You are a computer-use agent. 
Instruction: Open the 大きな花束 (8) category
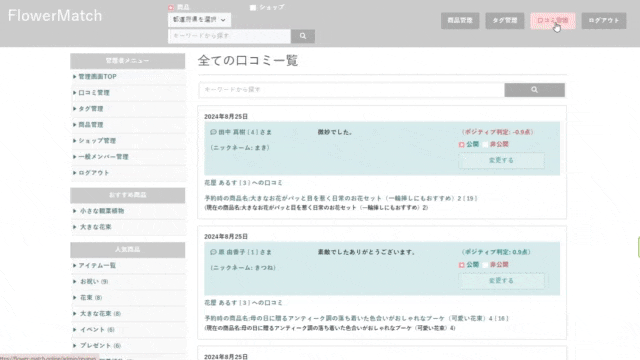pos(100,313)
